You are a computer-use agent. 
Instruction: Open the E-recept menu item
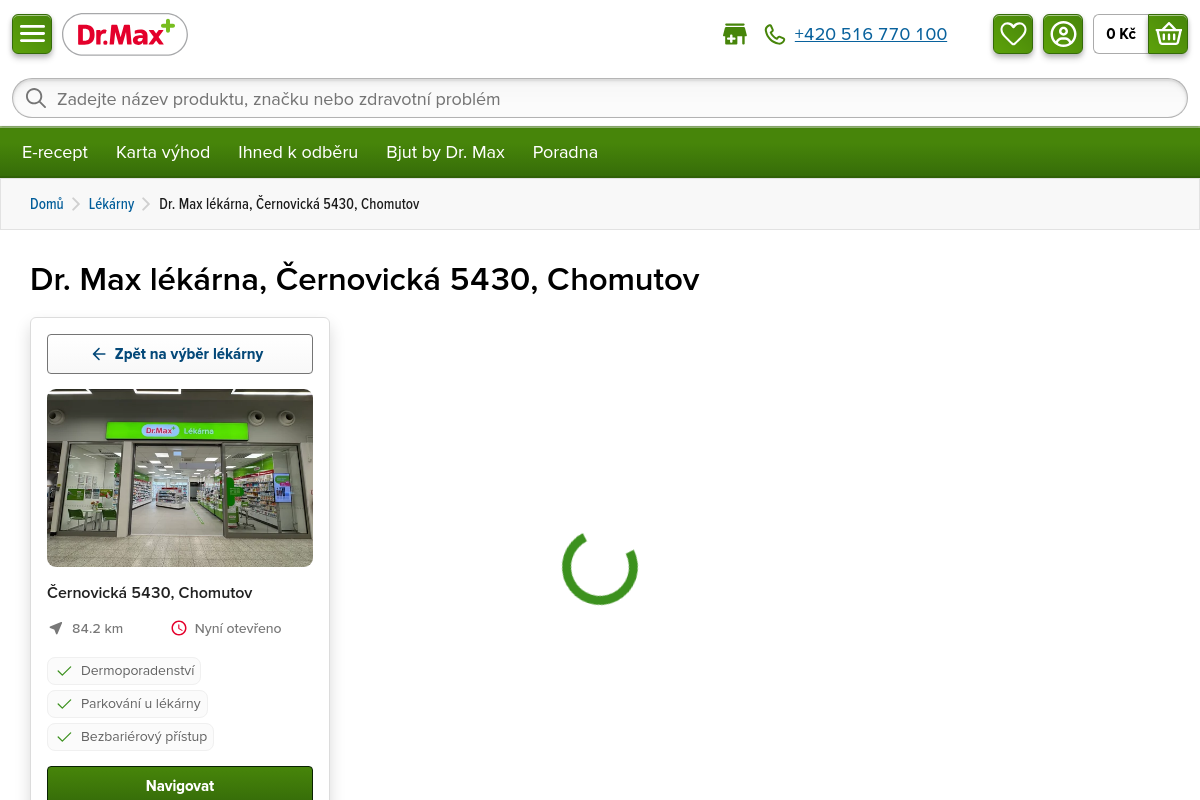coord(55,152)
